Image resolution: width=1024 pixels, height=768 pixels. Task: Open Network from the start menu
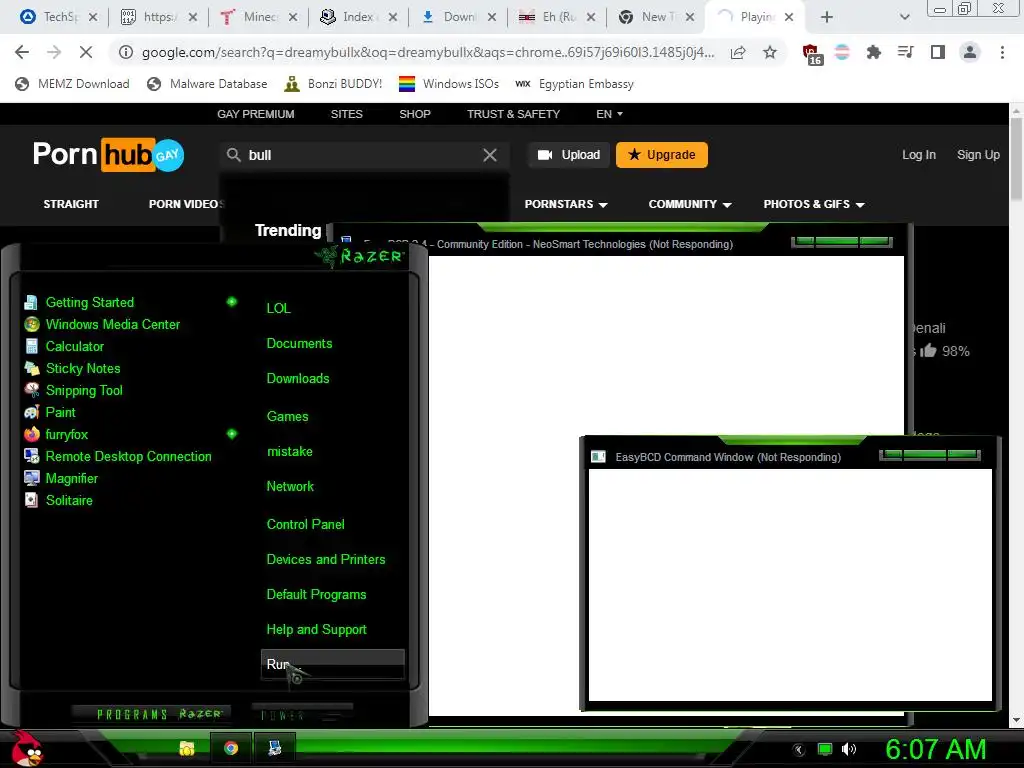click(290, 487)
